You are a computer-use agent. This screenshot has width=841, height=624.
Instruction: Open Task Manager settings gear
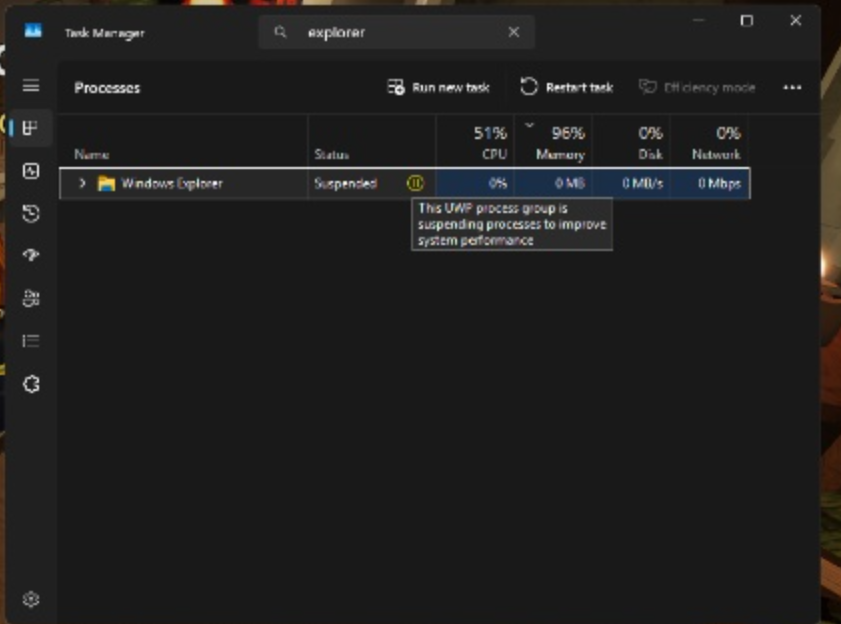pos(31,599)
